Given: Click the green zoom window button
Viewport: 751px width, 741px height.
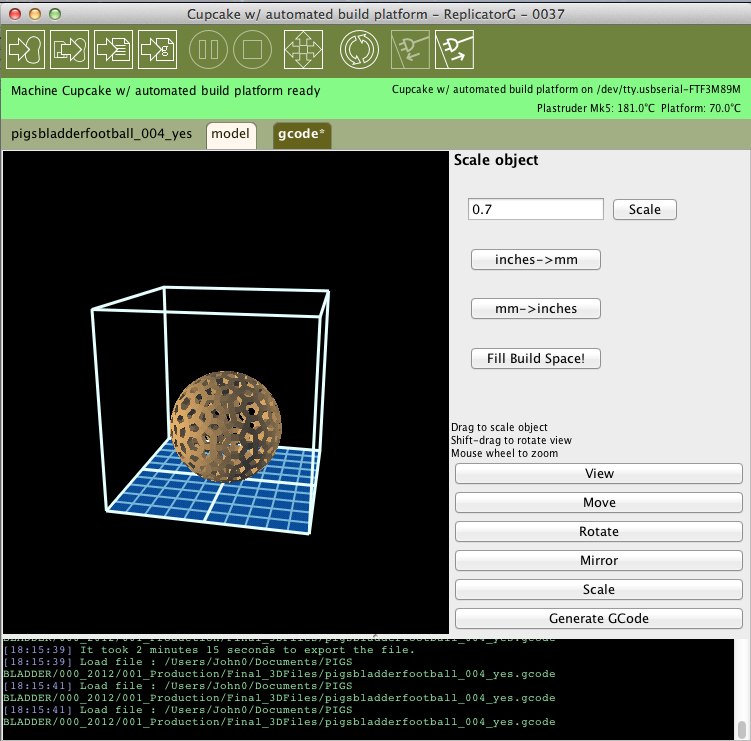Looking at the screenshot, I should (x=55, y=14).
